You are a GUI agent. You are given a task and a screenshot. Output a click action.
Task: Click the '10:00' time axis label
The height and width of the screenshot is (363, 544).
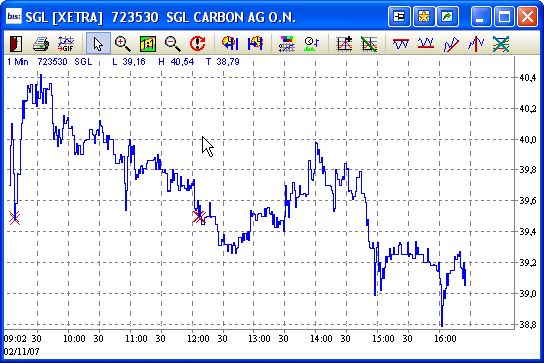coord(74,339)
